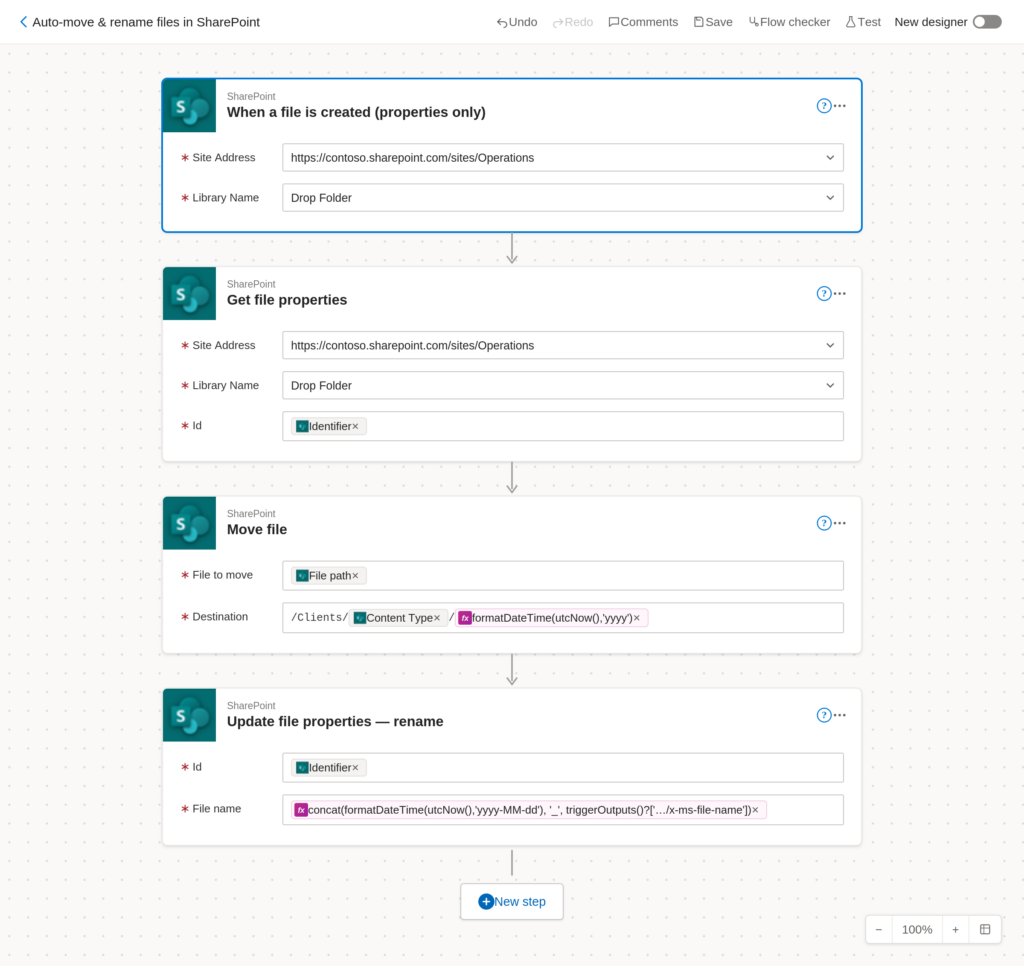
Task: Open help for the Move file action
Action: coord(824,523)
